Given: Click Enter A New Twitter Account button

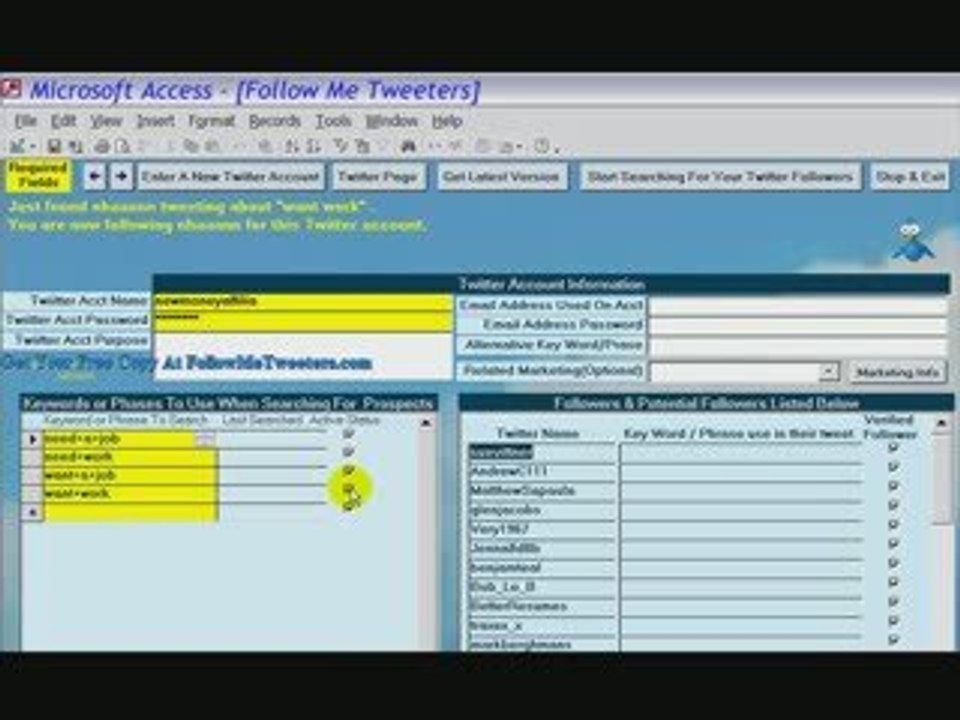Looking at the screenshot, I should [231, 177].
